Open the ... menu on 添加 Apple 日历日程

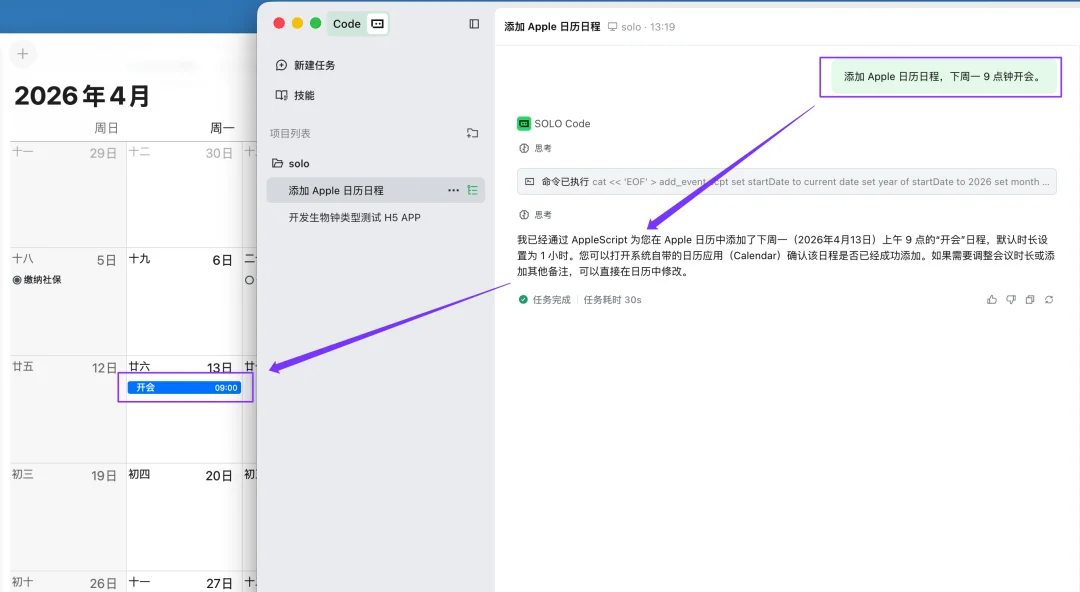point(453,189)
